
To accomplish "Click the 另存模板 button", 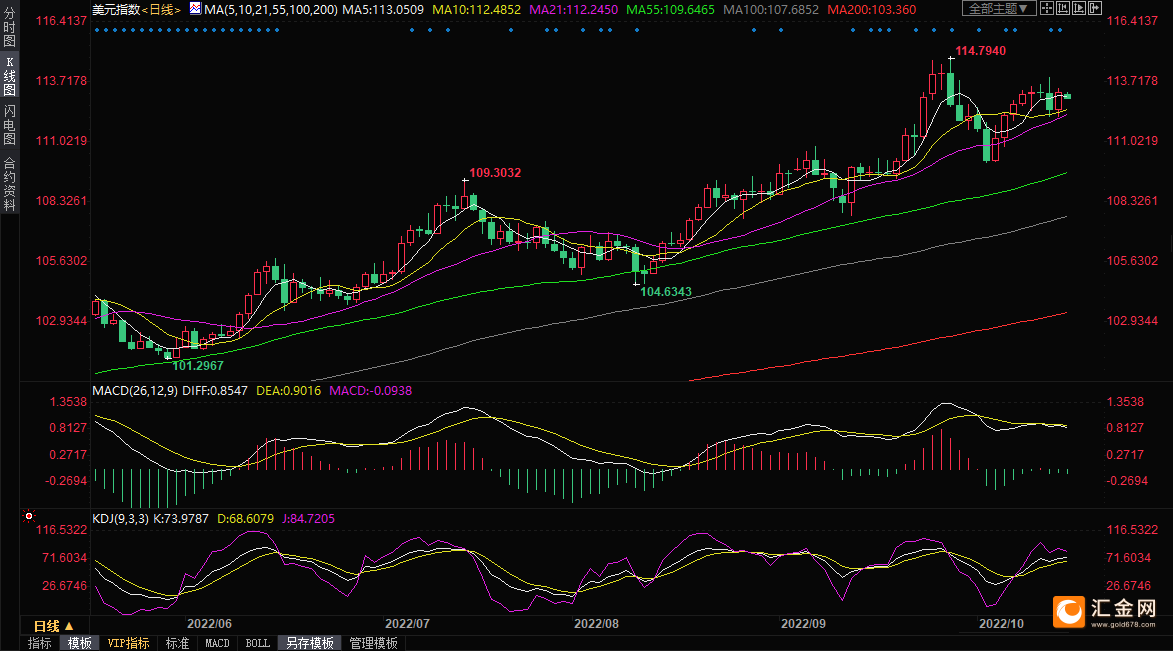I will 309,643.
